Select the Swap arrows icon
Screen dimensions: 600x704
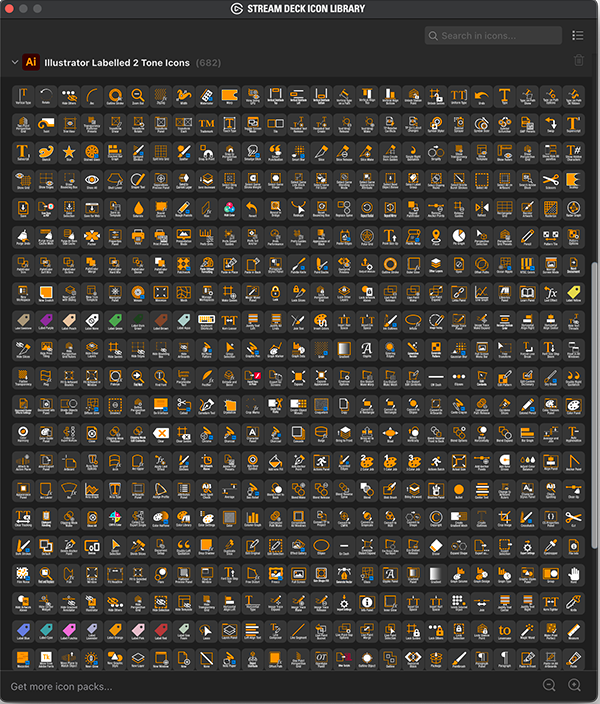tap(550, 124)
